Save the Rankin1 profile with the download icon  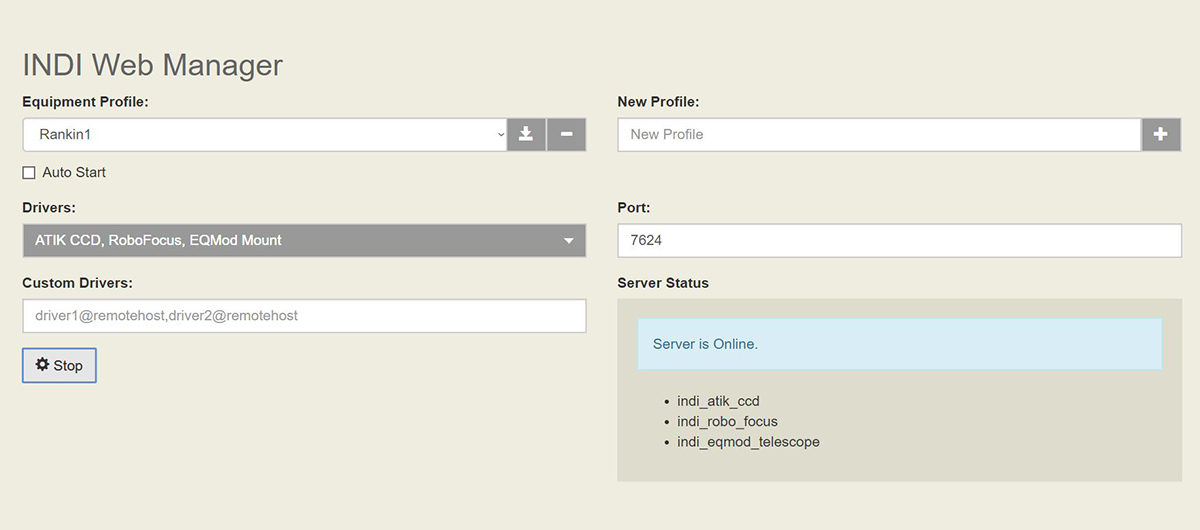pos(526,134)
